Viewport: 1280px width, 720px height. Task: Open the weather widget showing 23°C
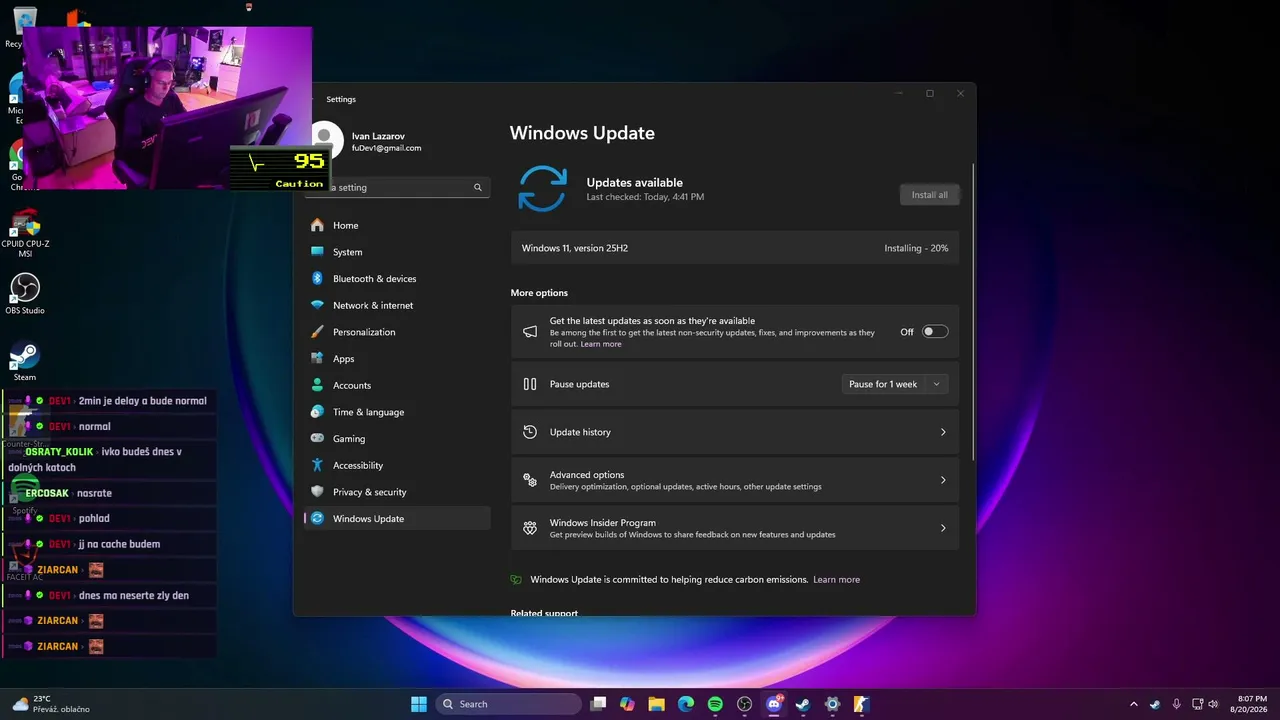(x=50, y=704)
